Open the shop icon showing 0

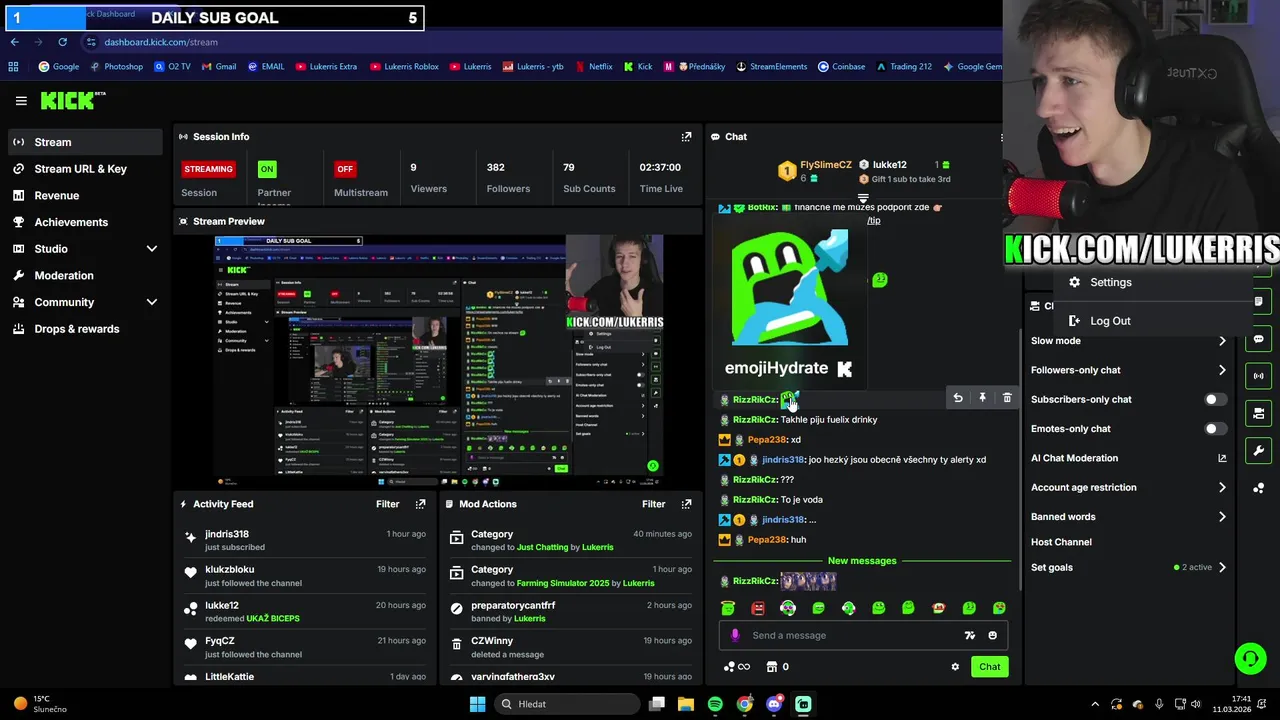click(778, 667)
